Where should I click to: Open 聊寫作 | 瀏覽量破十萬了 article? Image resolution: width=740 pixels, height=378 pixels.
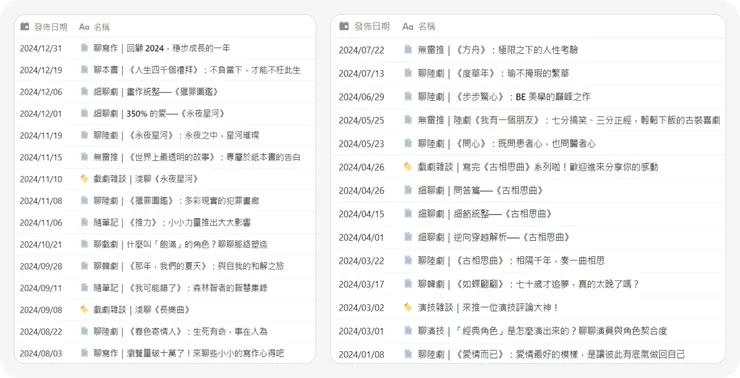(189, 353)
